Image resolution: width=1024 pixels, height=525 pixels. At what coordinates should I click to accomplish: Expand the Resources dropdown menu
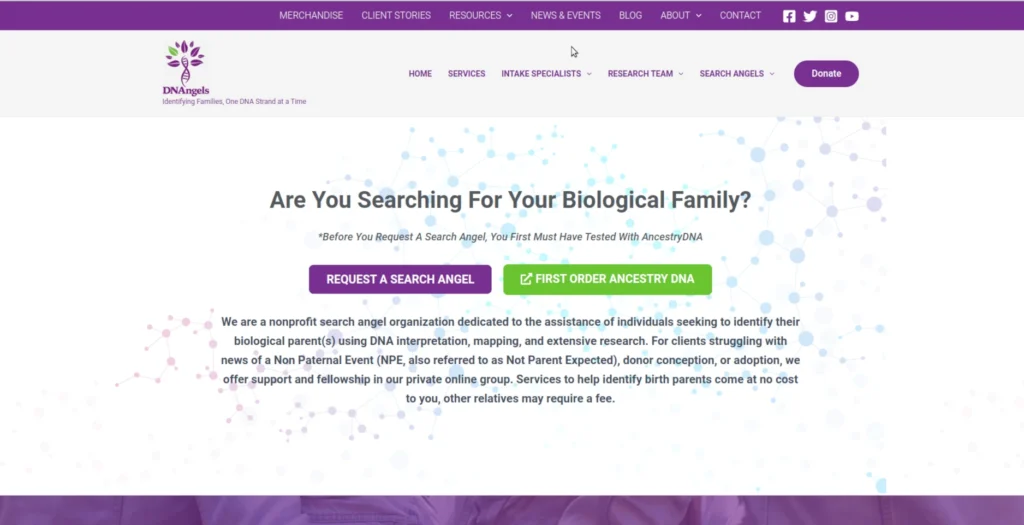480,16
